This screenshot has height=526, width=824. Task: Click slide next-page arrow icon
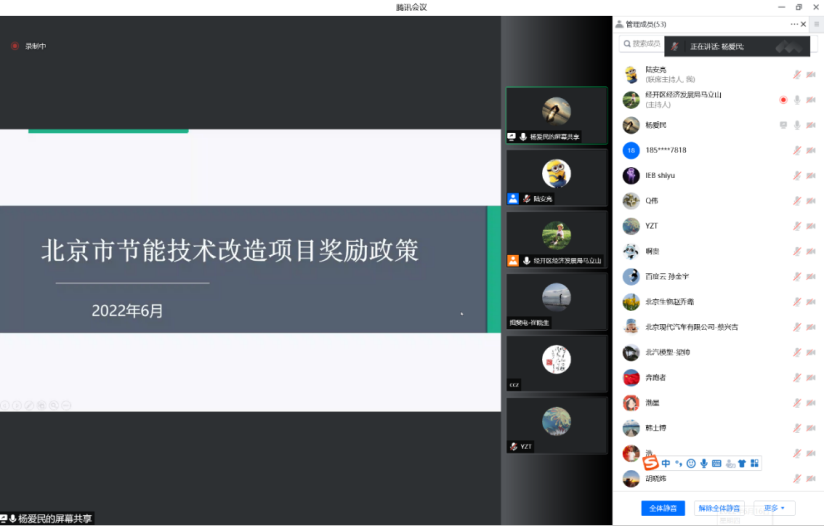[17, 405]
